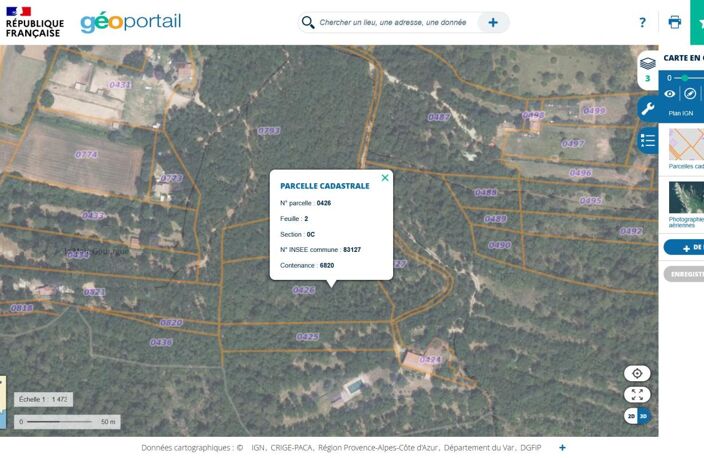This screenshot has width=704, height=458.
Task: Click parcel label 0492 on map
Action: 631,231
